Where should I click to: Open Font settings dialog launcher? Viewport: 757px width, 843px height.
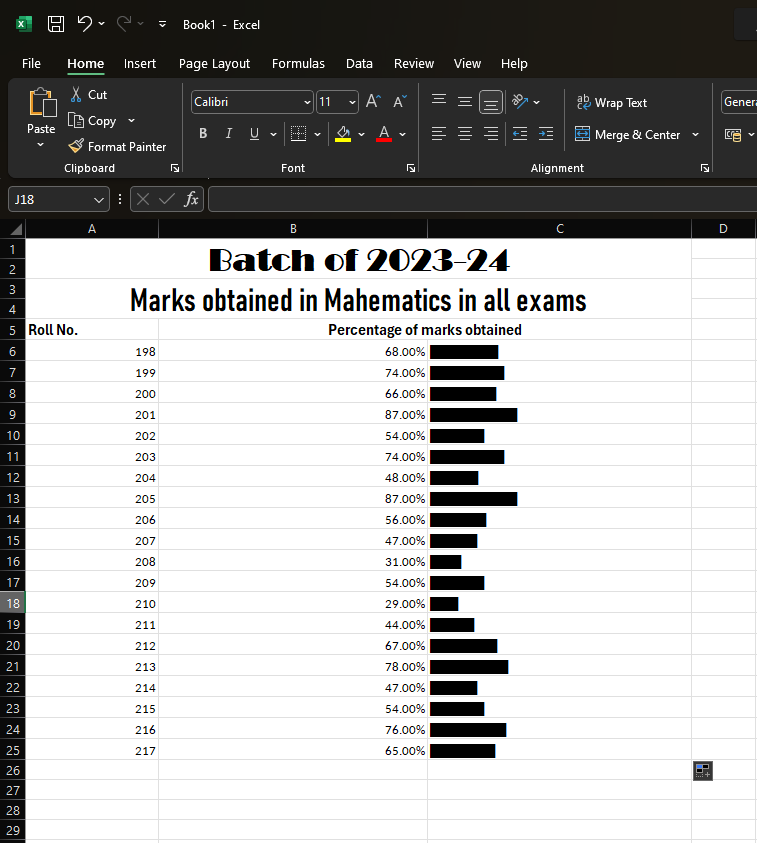[411, 168]
